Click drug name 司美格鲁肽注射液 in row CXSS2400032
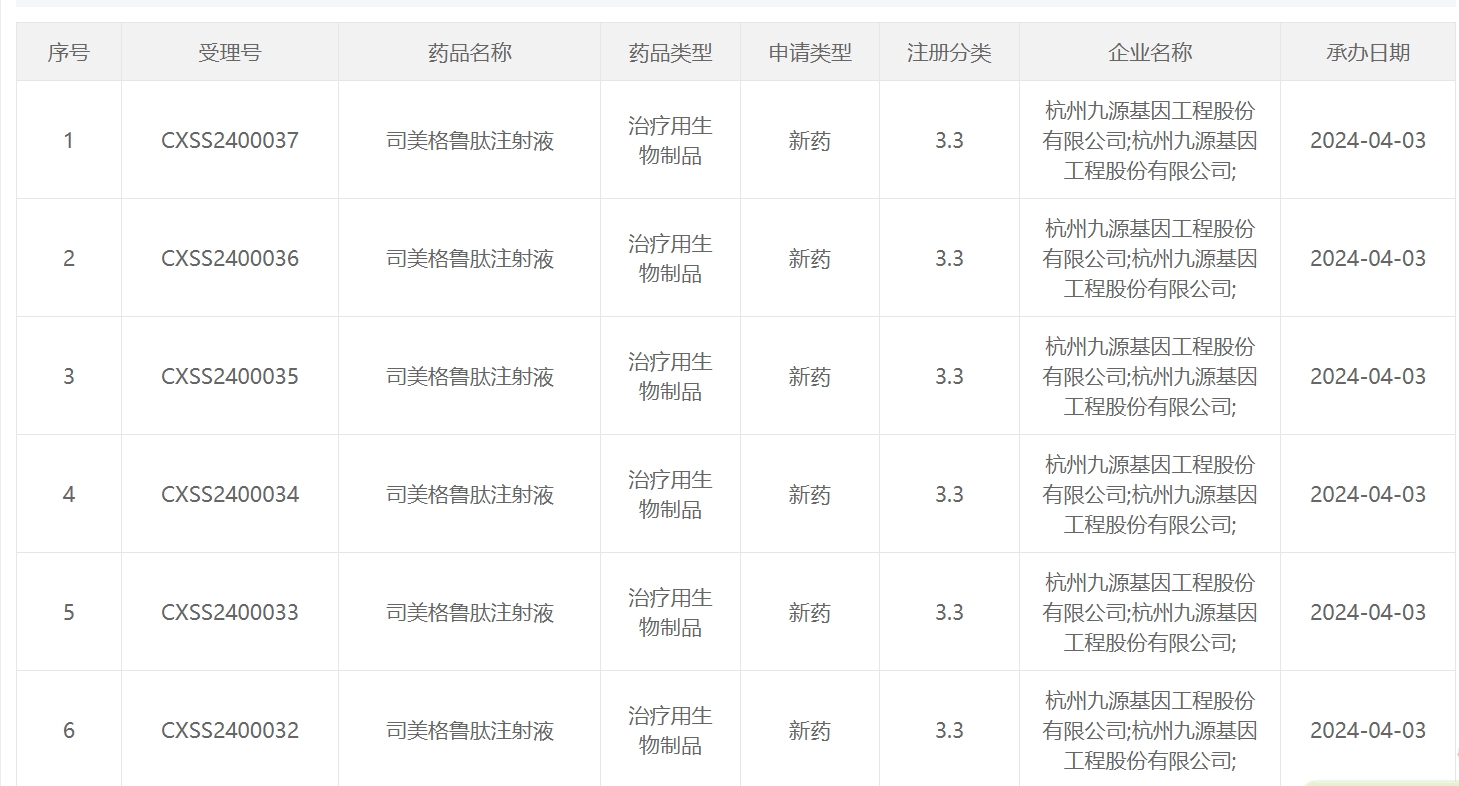This screenshot has height=786, width=1459. (x=470, y=731)
